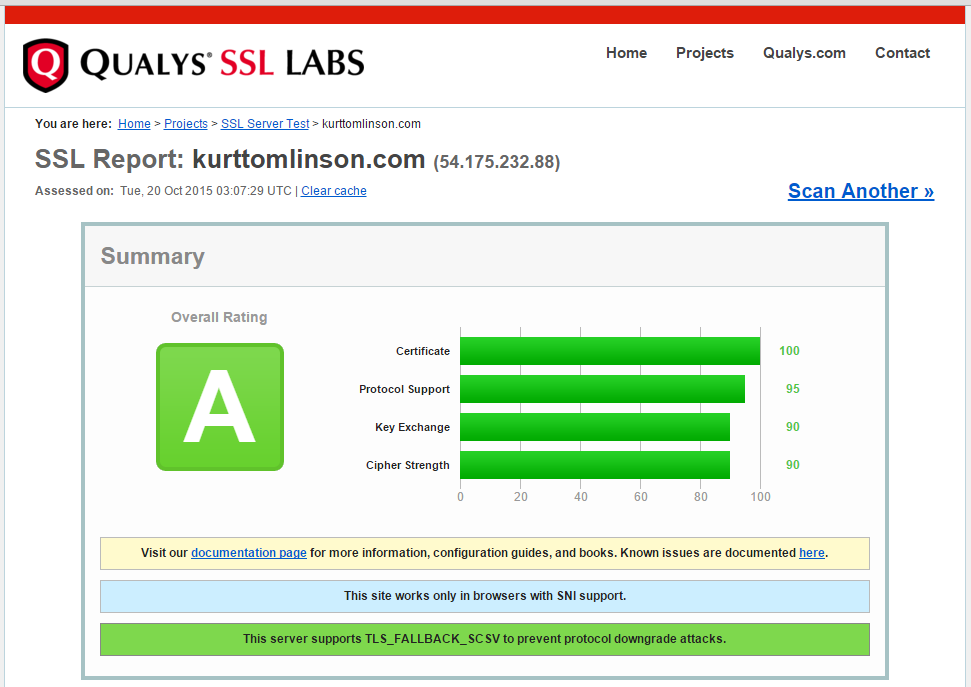Screen dimensions: 971x687
Task: Click the Overall Rating label
Action: (219, 317)
